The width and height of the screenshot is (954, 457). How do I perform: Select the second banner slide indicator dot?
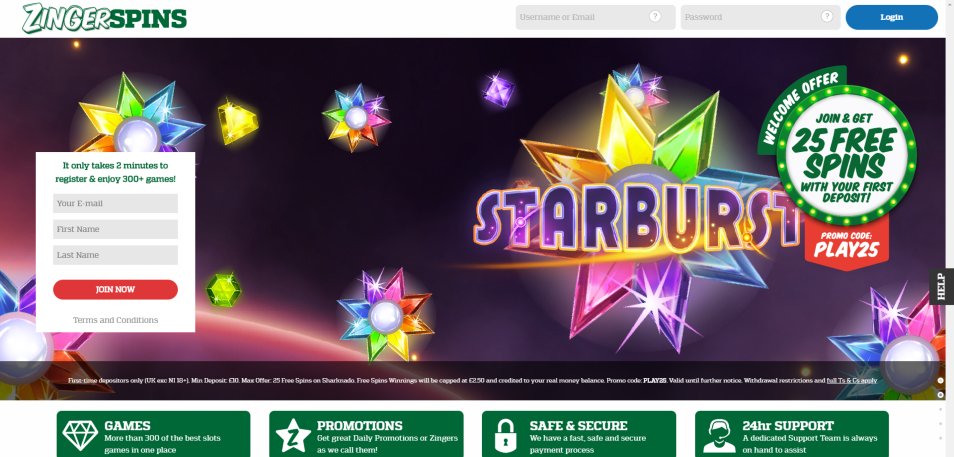coord(941,394)
